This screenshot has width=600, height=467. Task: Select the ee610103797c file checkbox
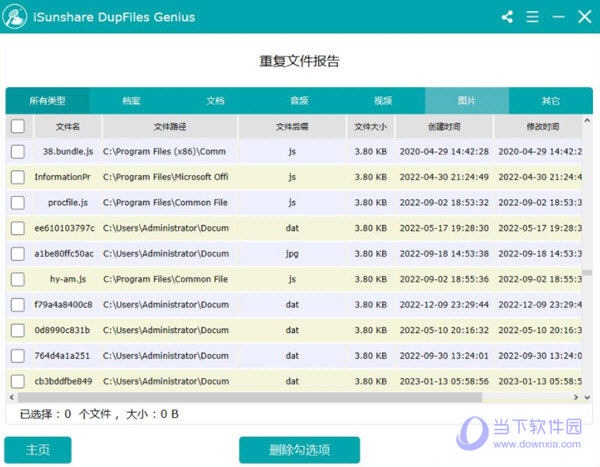click(x=18, y=228)
